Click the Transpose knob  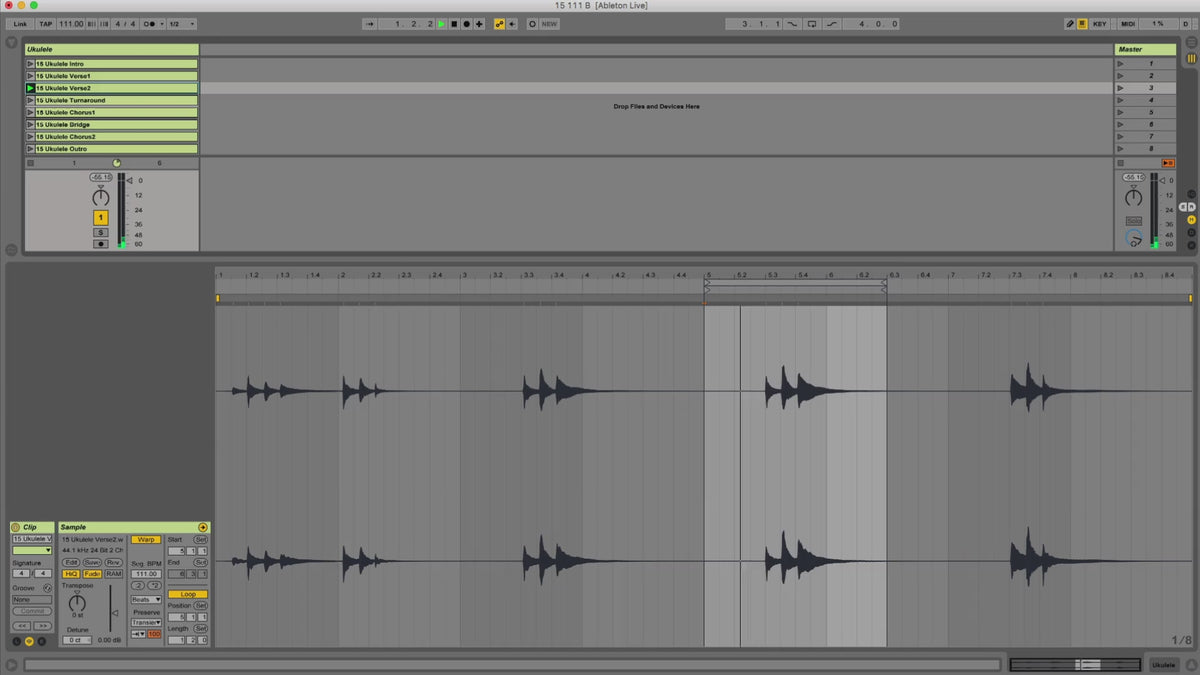[77, 602]
